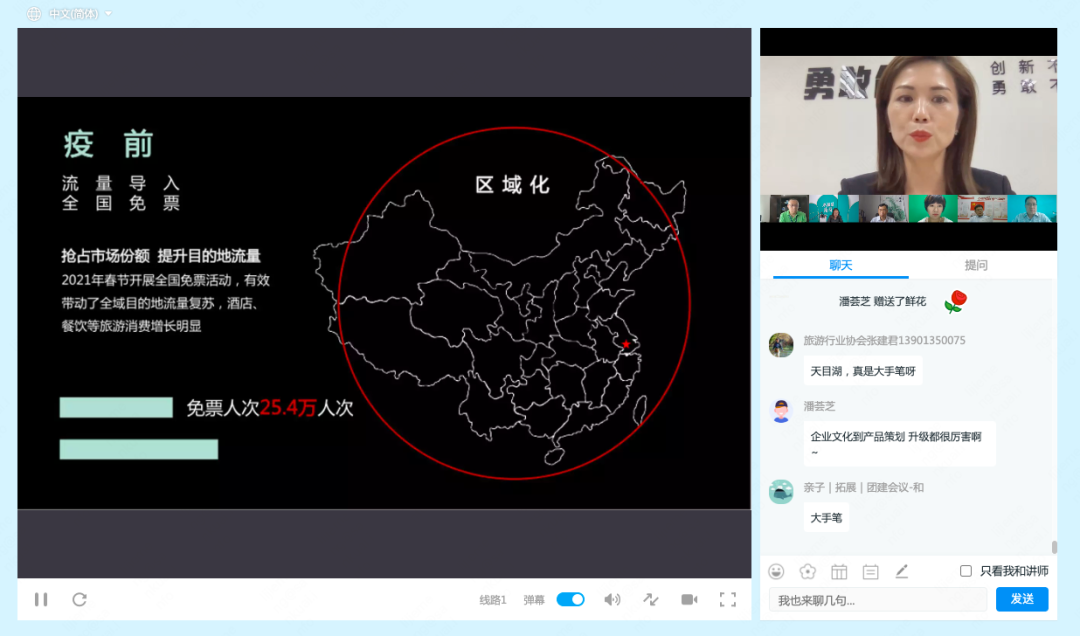Click the 发送 send button

pyautogui.click(x=1022, y=599)
